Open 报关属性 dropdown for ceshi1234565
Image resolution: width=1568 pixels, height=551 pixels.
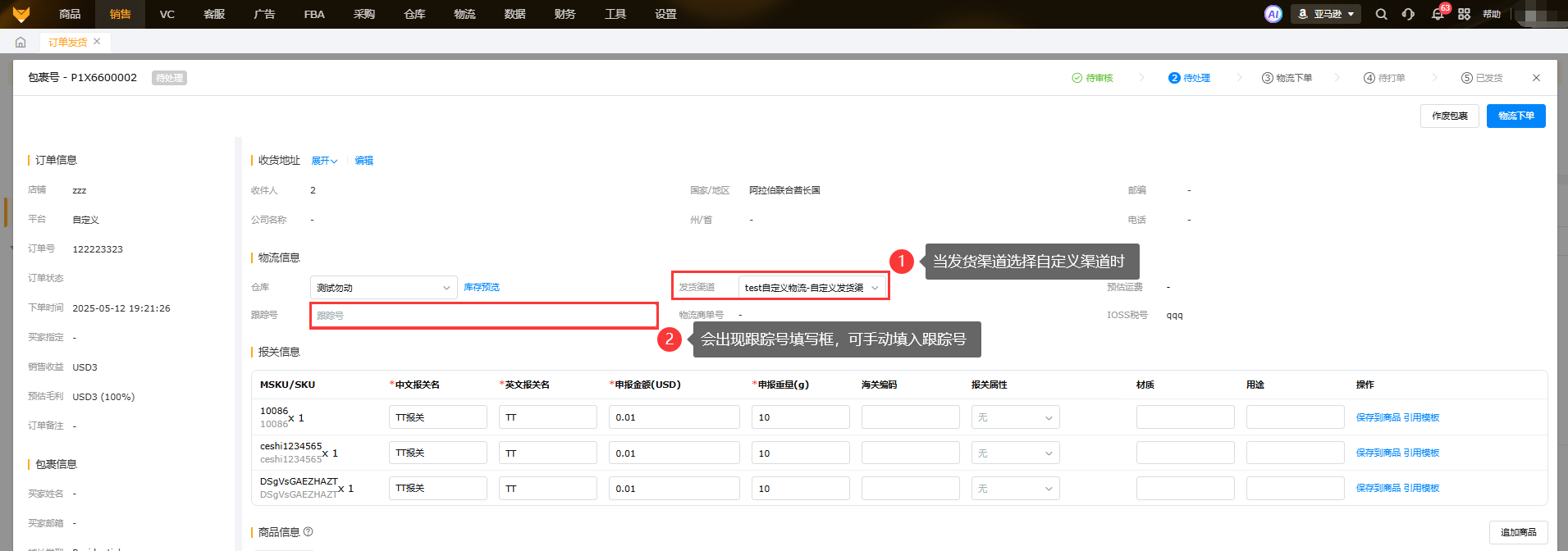pyautogui.click(x=1016, y=453)
